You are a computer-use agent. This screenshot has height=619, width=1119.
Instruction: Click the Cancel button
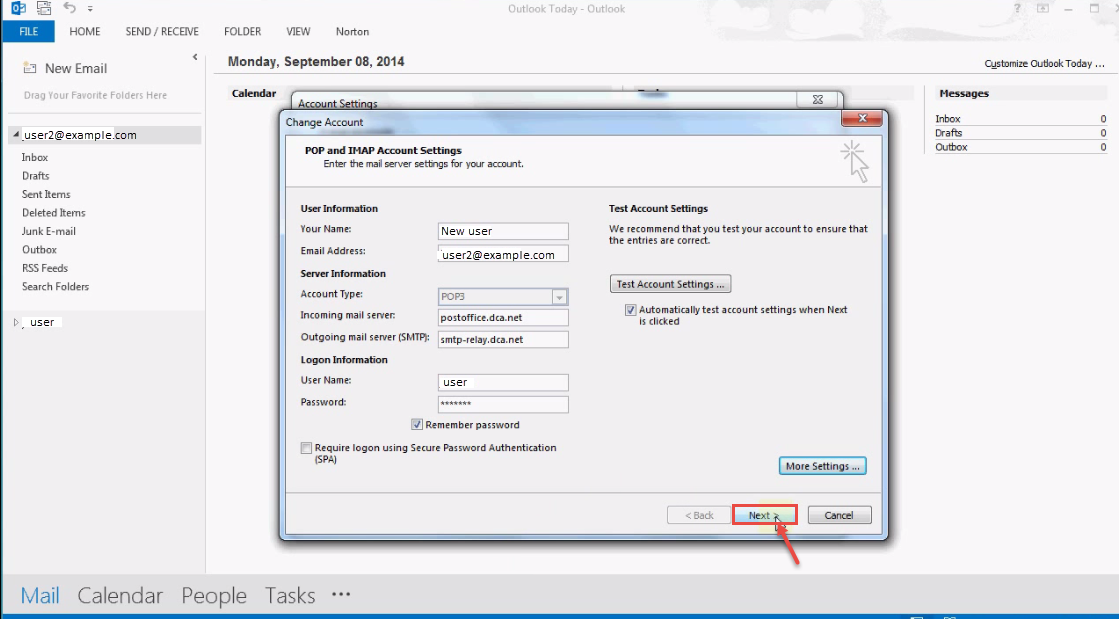839,515
